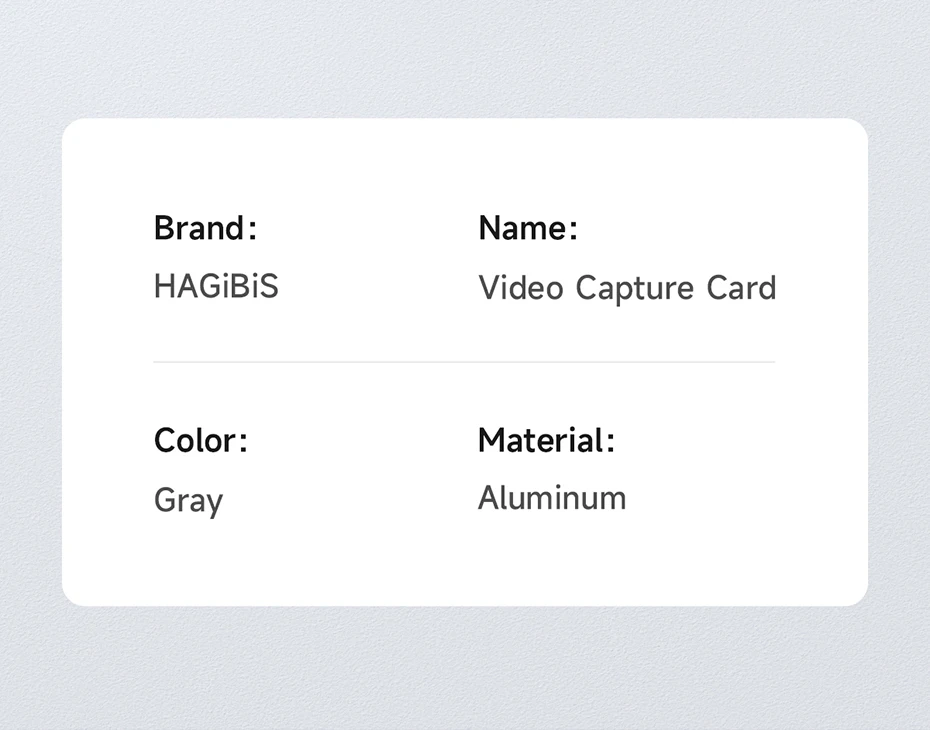Click the word "Video" in the name
The height and width of the screenshot is (730, 930).
tap(521, 288)
